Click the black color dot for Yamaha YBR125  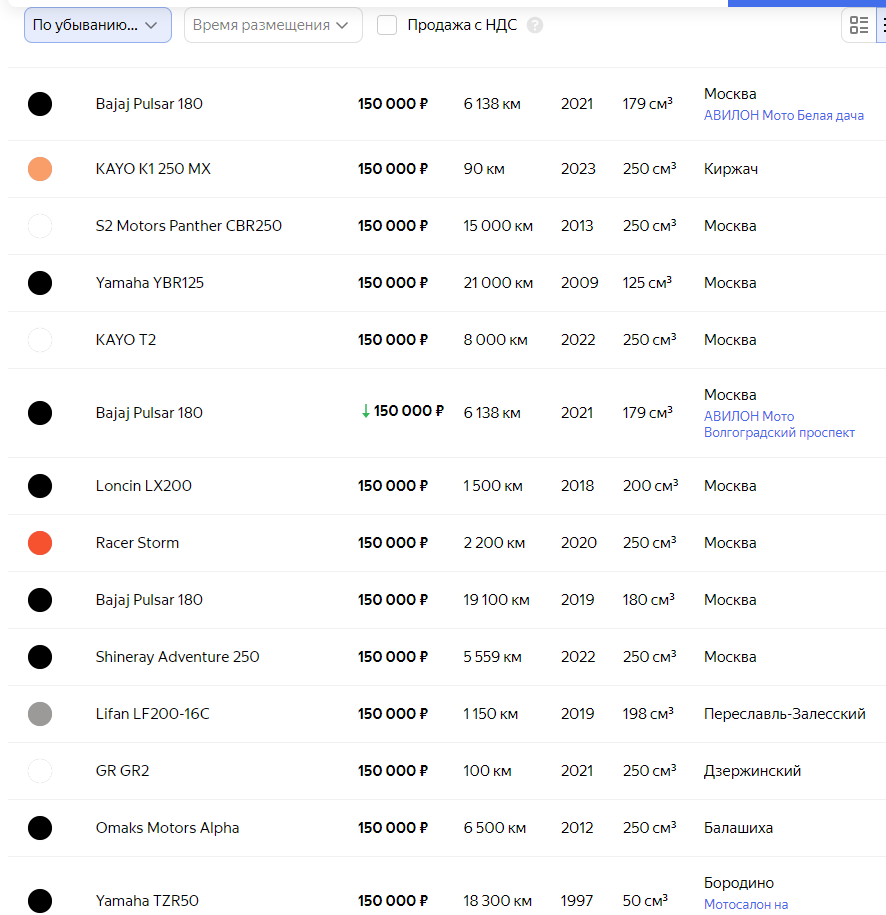(x=40, y=283)
